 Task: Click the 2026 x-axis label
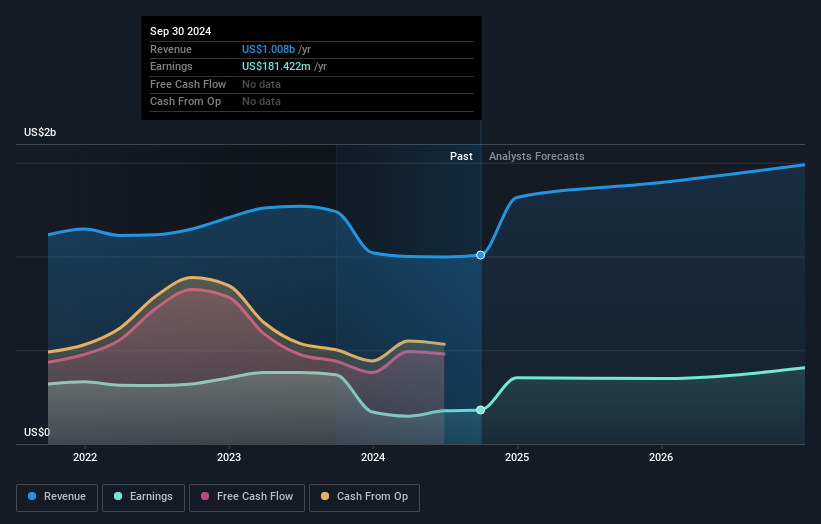pyautogui.click(x=661, y=457)
